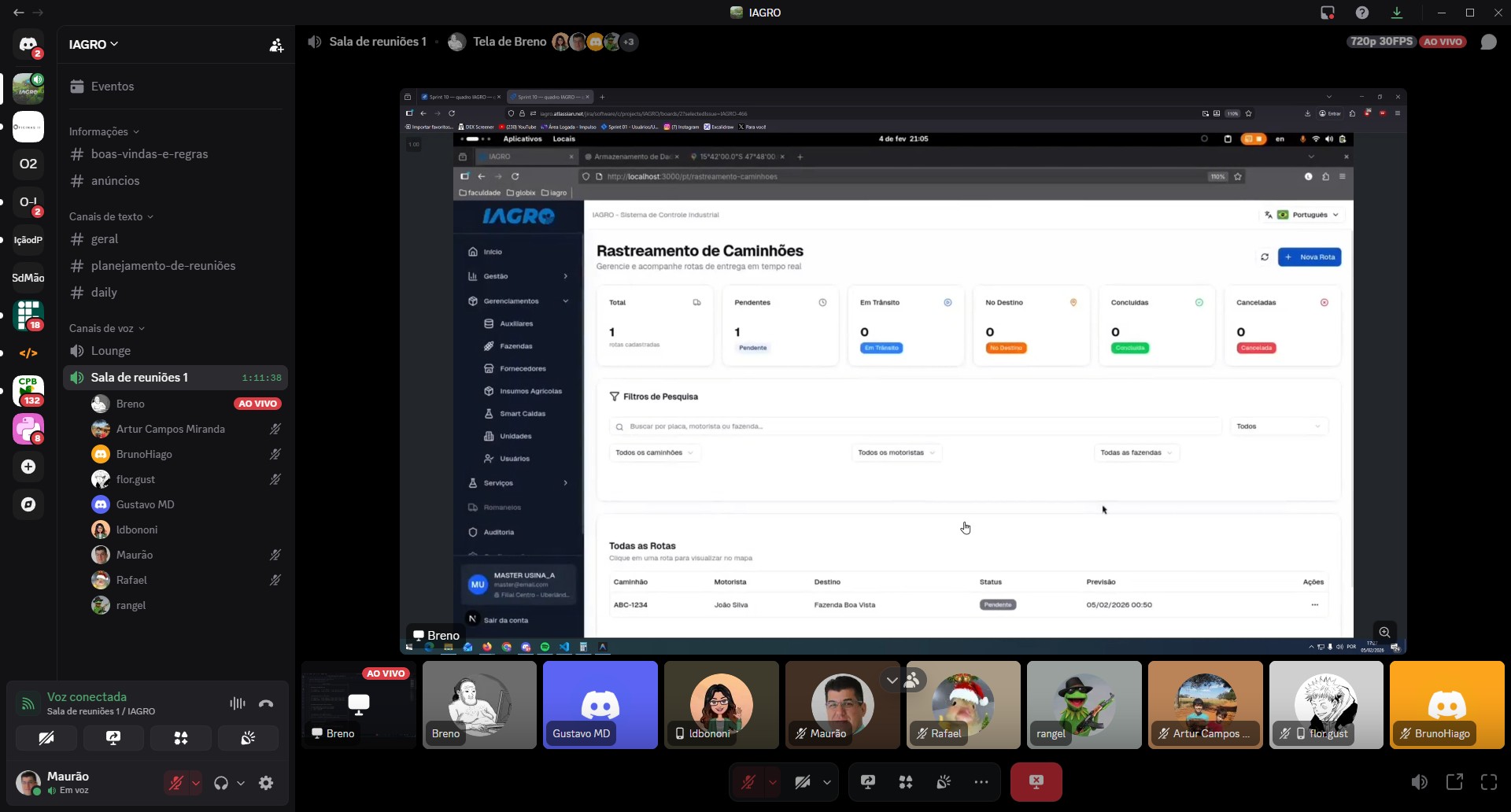Enter fullscreen stream view icon
Screen dimensions: 1511x812
click(x=1489, y=782)
